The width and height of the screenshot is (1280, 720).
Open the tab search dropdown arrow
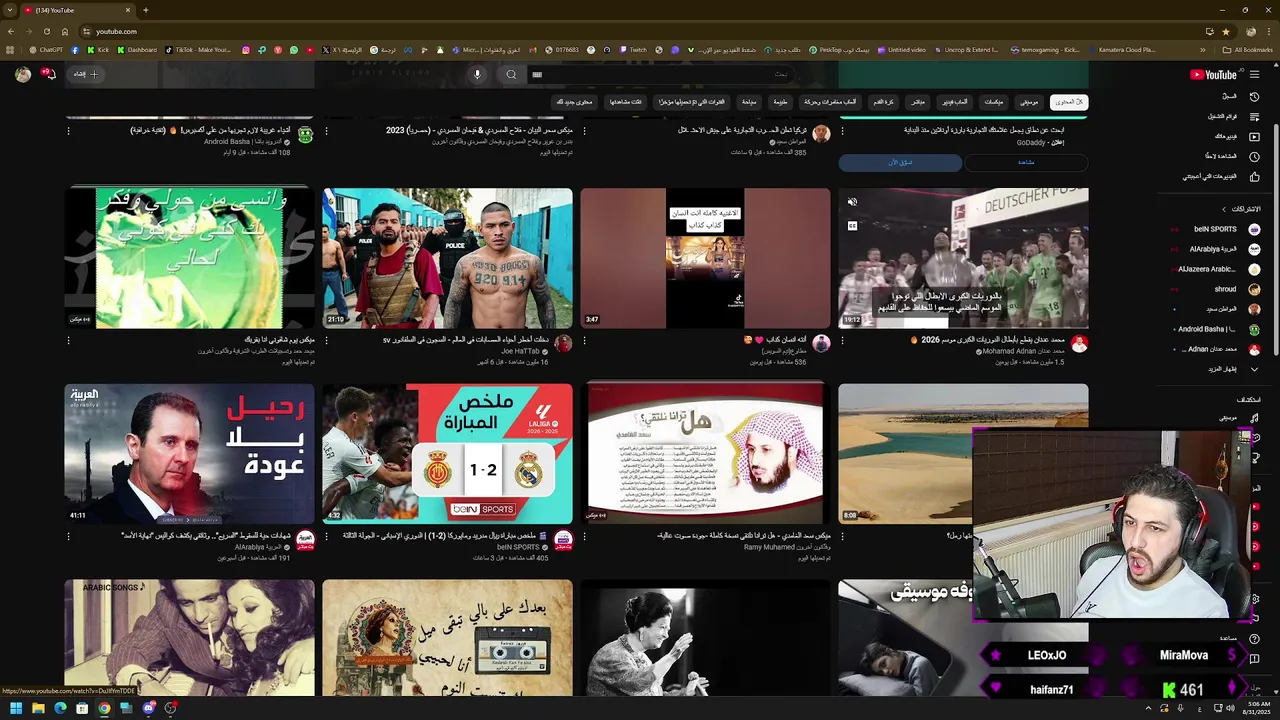coord(10,10)
